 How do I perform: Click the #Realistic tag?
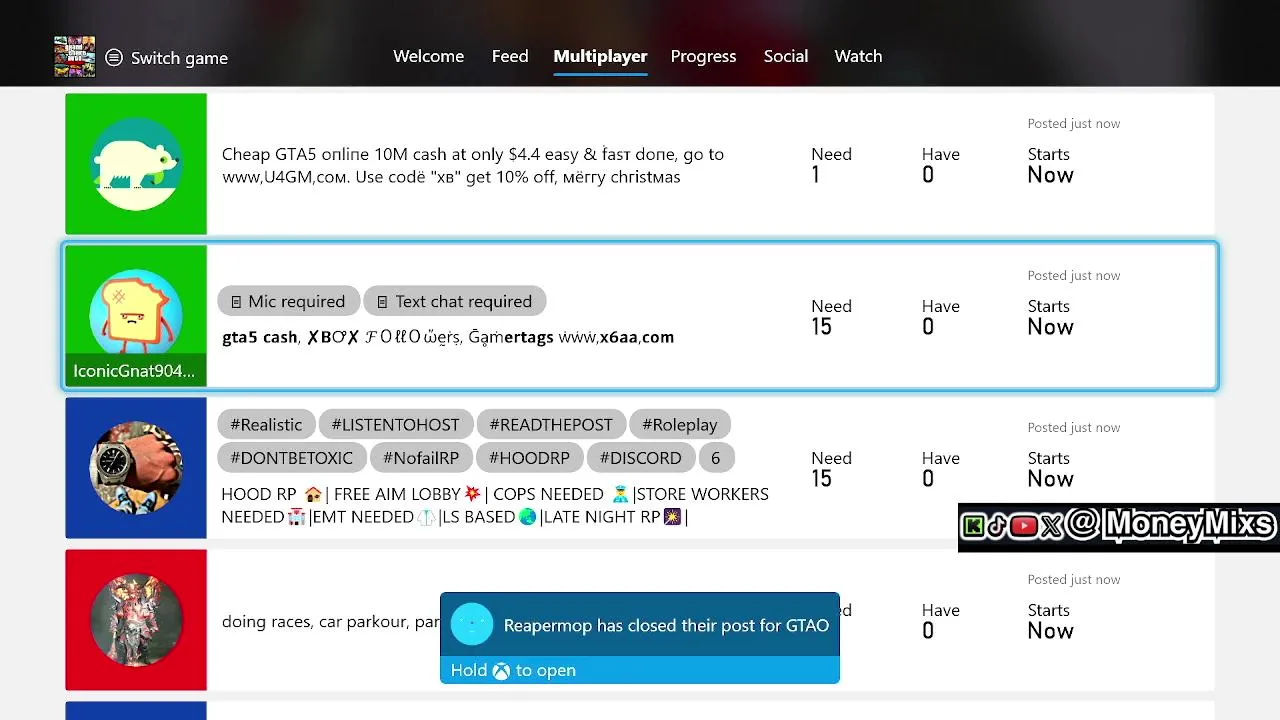click(x=266, y=424)
